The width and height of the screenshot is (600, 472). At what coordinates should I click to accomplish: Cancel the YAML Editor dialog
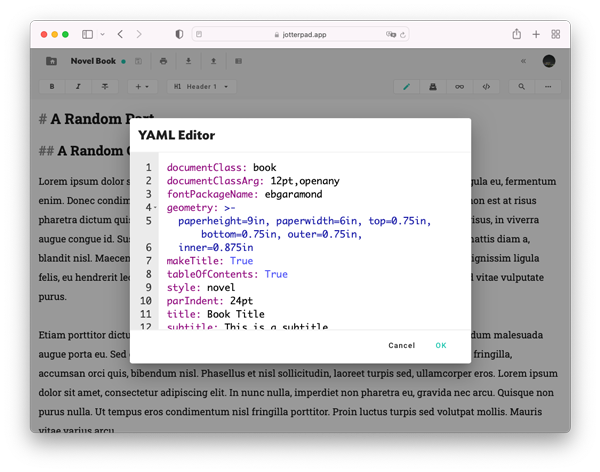(401, 345)
